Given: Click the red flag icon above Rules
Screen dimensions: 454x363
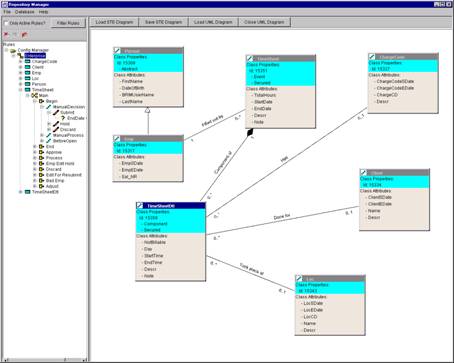Looking at the screenshot, I should click(24, 35).
